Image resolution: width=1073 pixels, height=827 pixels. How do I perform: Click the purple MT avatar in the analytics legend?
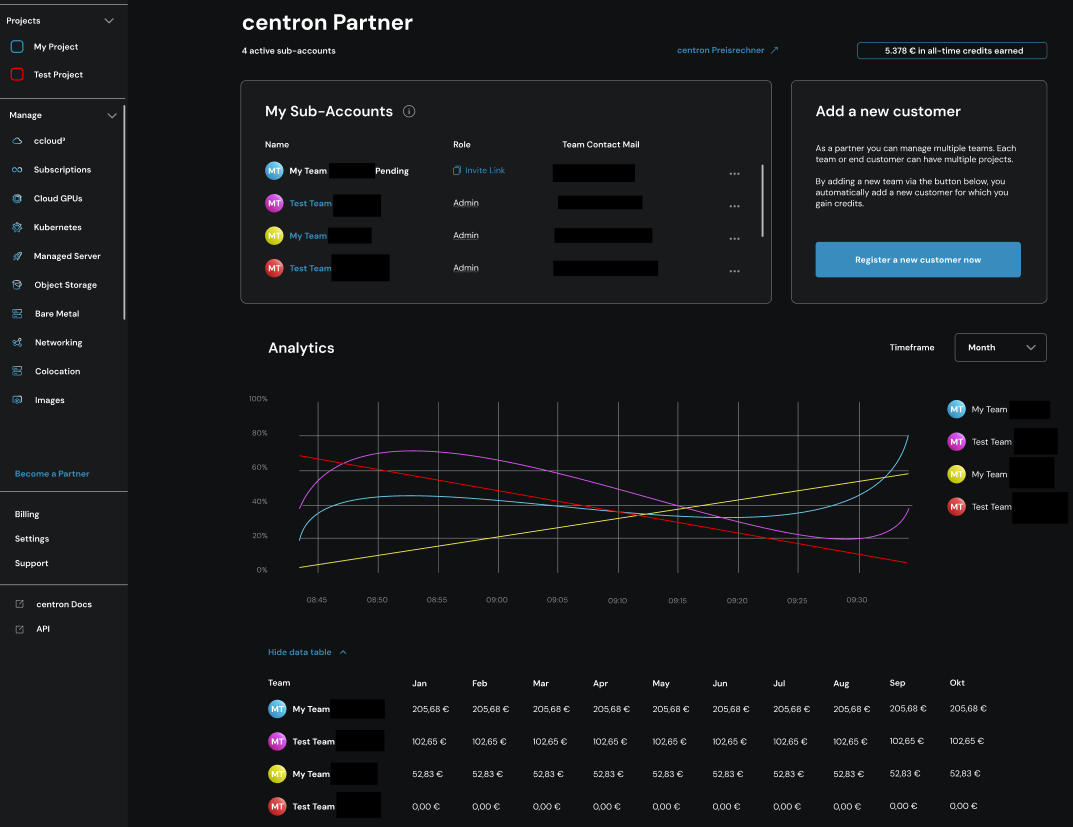[x=957, y=442]
